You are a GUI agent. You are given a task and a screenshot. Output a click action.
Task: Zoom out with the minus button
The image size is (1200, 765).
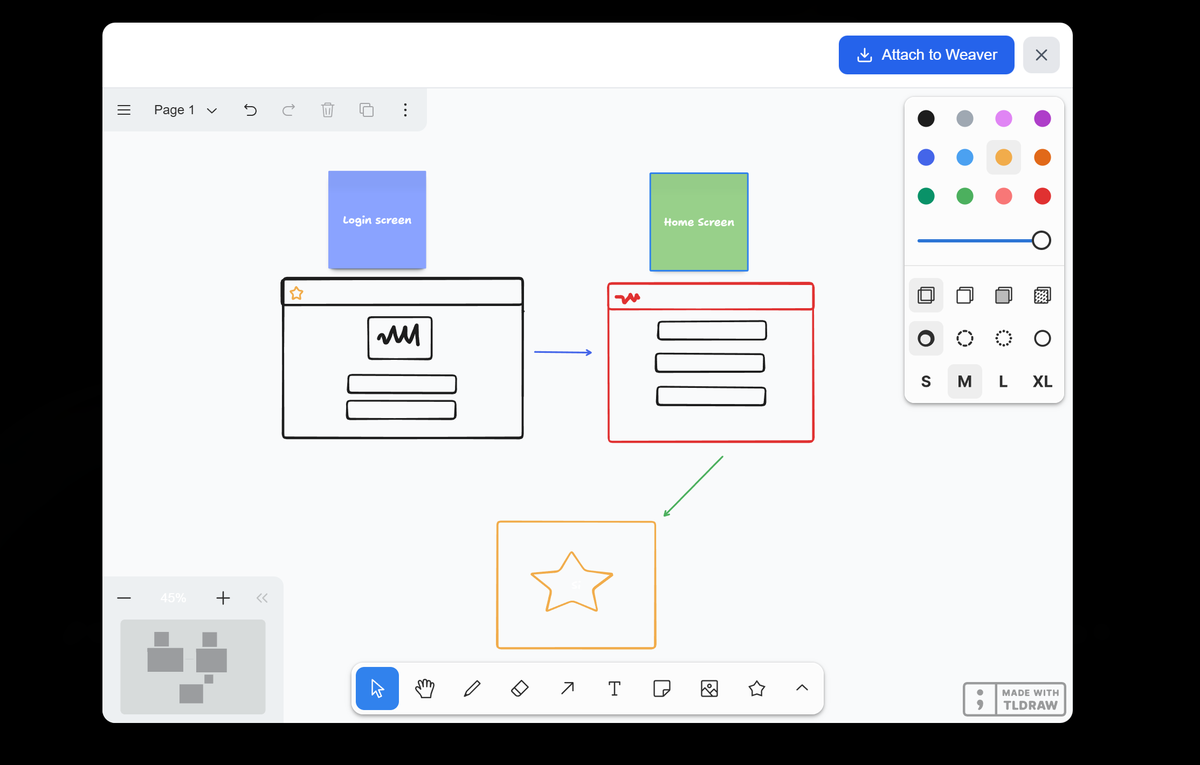pos(124,598)
